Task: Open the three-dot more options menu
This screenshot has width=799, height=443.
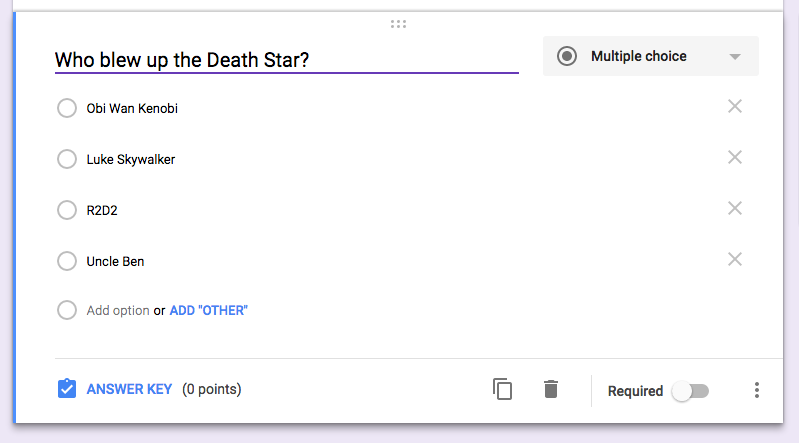Action: coord(757,390)
